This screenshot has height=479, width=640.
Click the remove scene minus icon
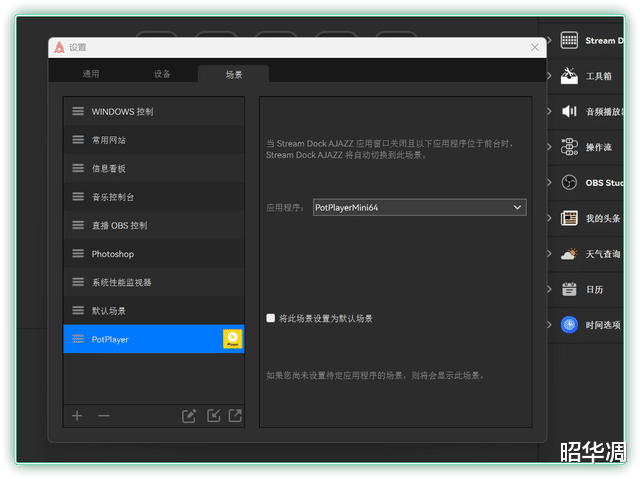click(x=104, y=416)
